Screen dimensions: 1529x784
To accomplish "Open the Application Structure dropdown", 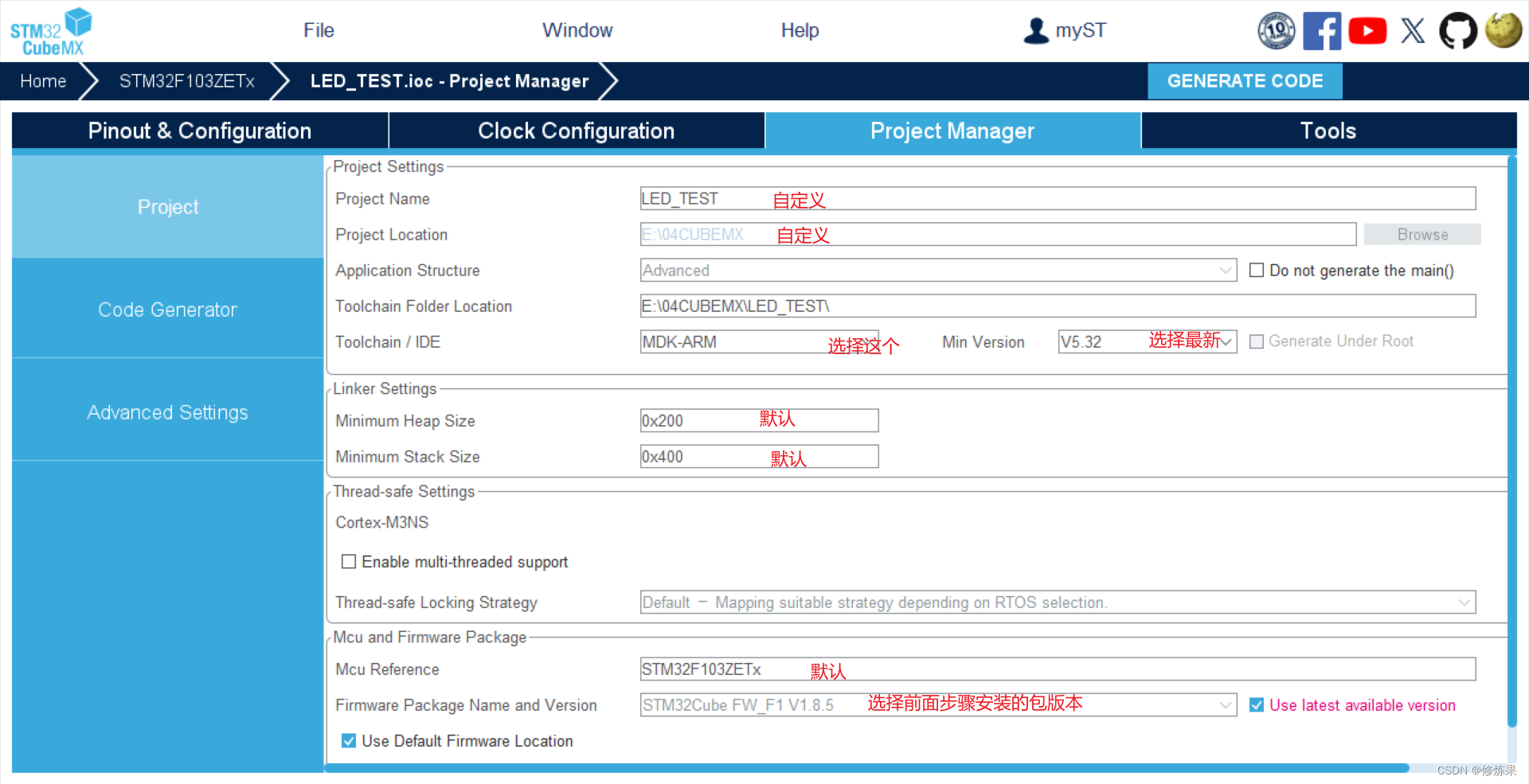I will pyautogui.click(x=938, y=270).
